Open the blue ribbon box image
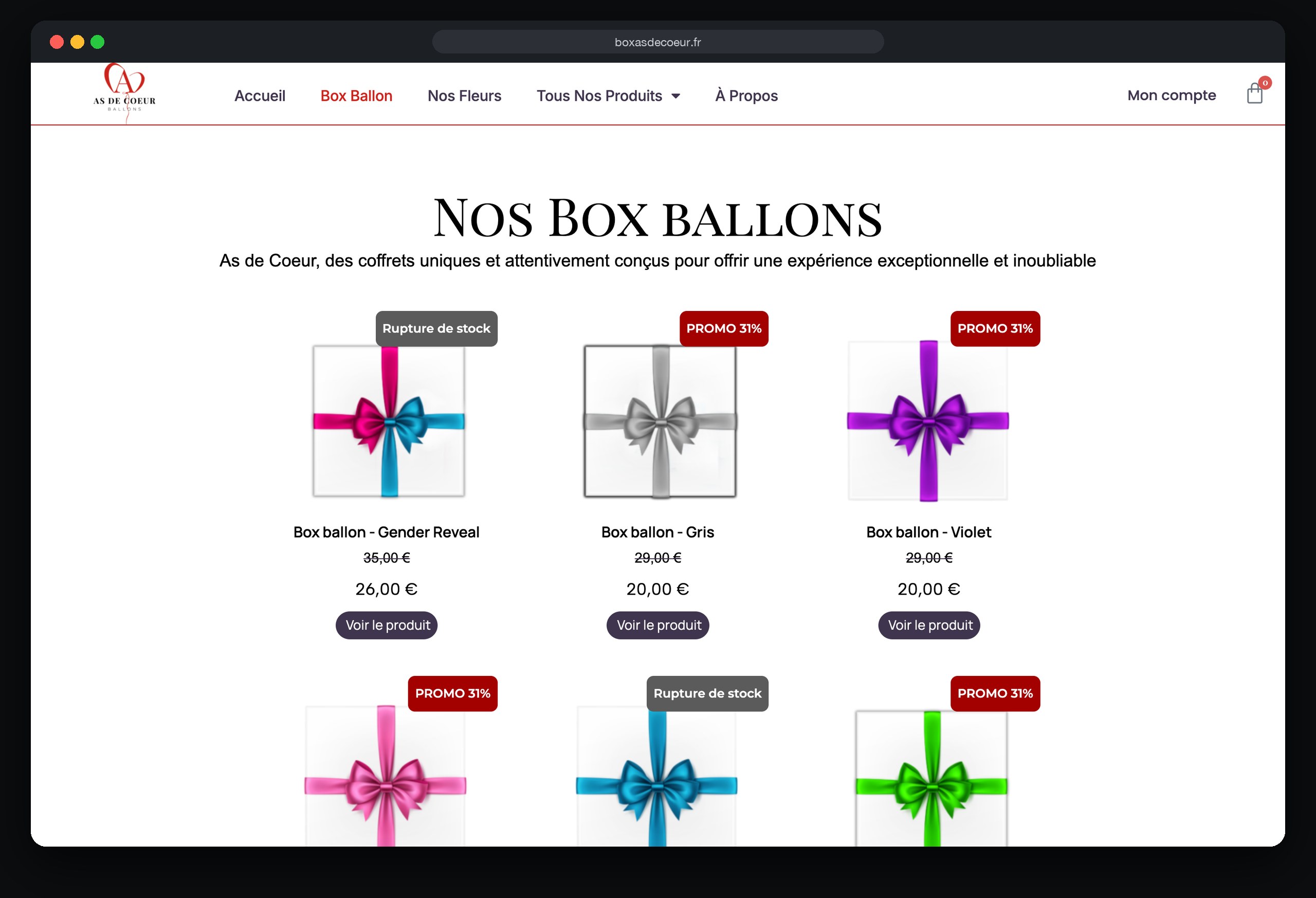Viewport: 1316px width, 898px height. click(x=657, y=776)
